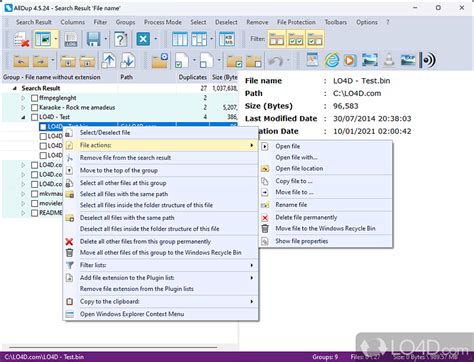The width and height of the screenshot is (474, 362).
Task: Click the Groups: 9 status bar entry
Action: coord(325,357)
